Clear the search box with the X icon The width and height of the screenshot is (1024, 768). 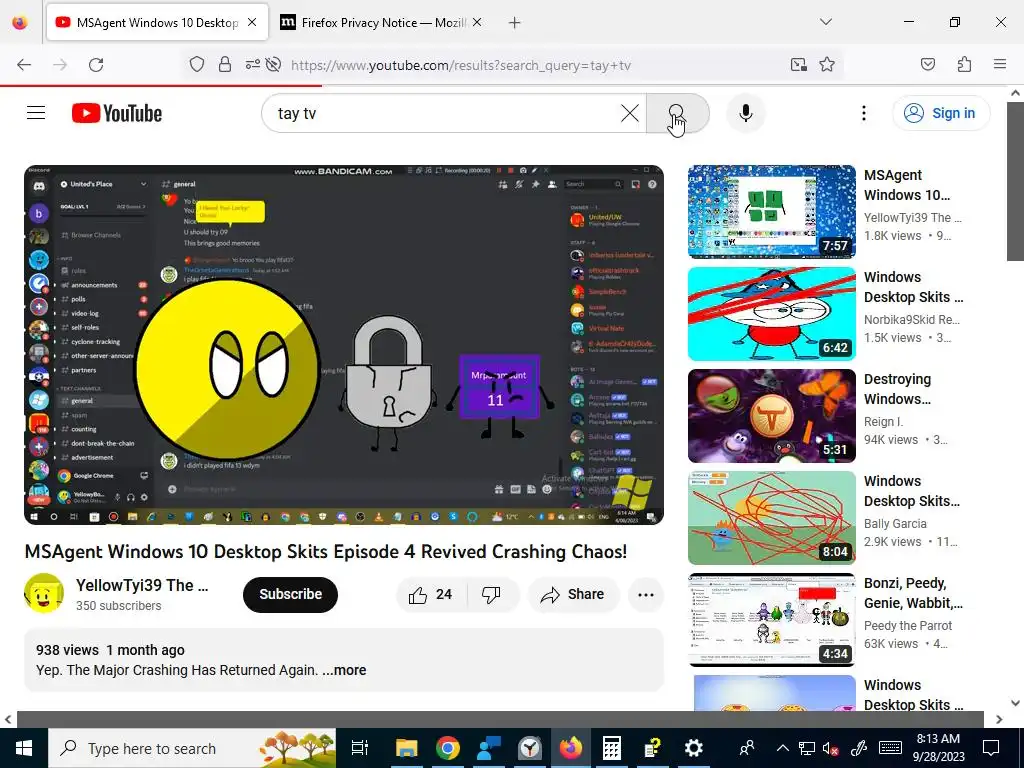pos(630,113)
